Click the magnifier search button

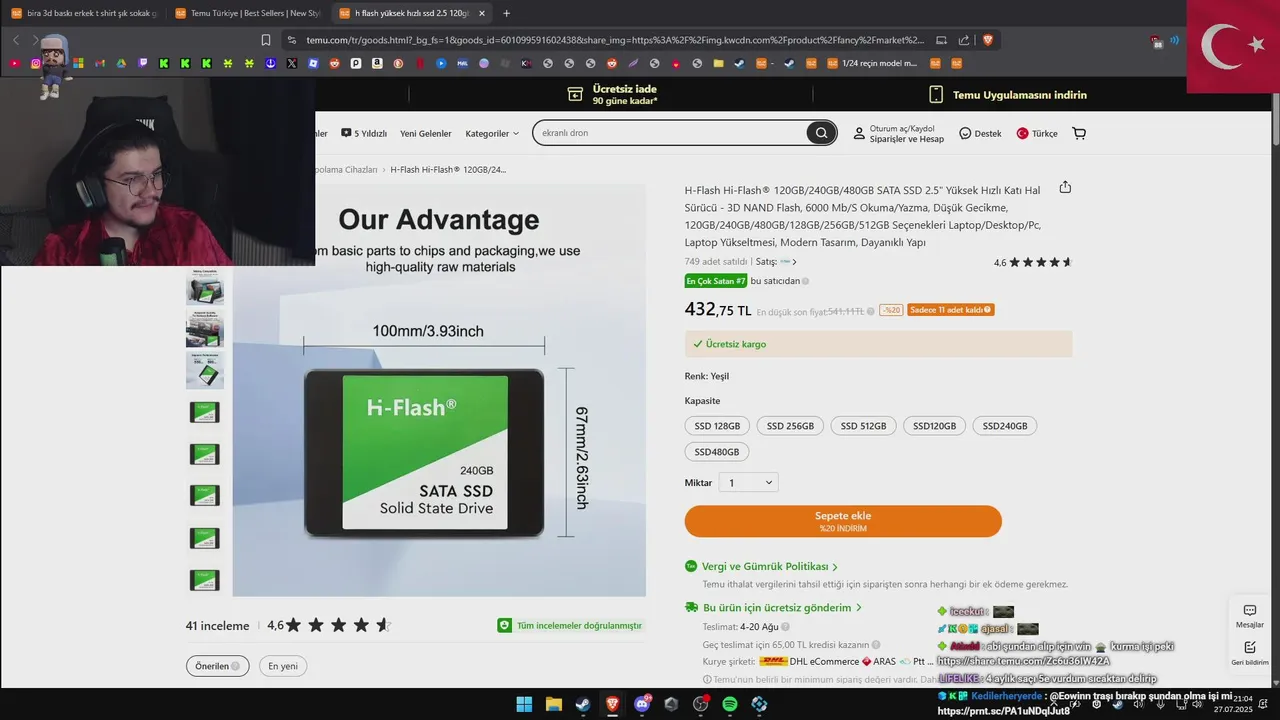[x=821, y=133]
